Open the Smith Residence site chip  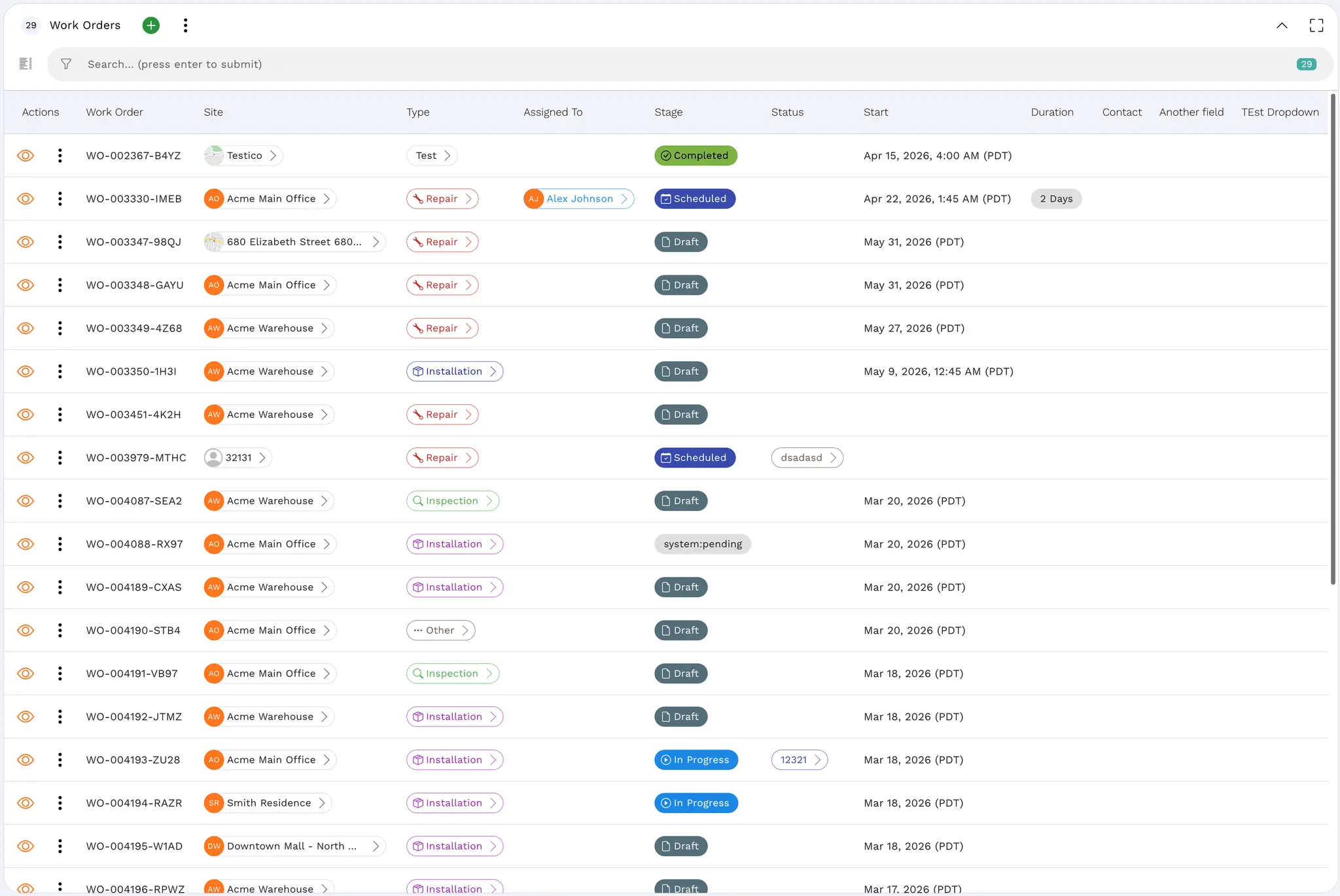268,803
